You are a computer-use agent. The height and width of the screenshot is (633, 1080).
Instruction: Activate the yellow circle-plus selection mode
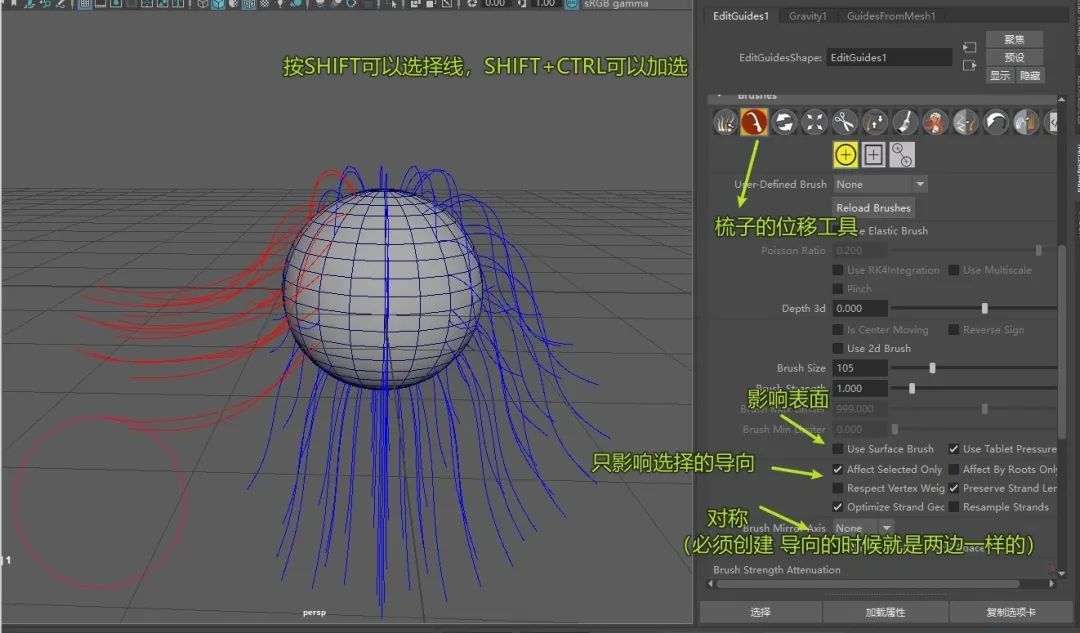coord(846,155)
